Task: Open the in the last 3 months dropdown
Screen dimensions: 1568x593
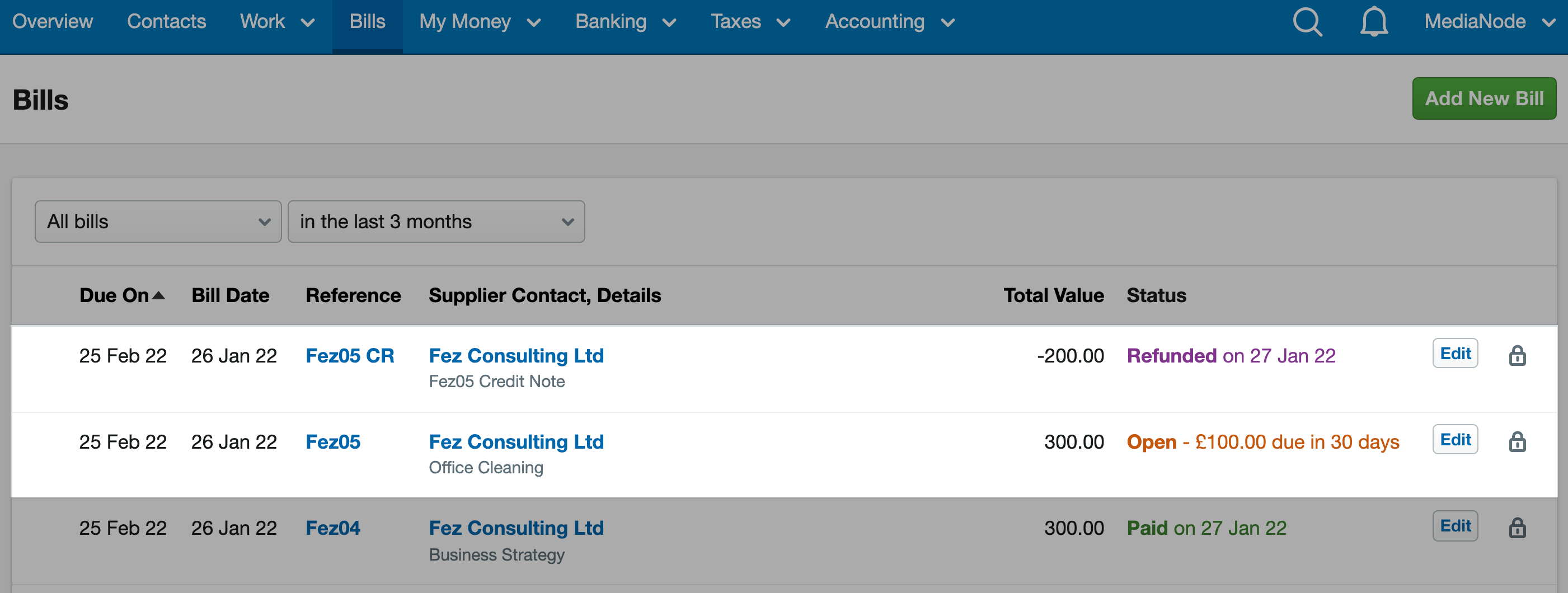Action: pos(436,222)
